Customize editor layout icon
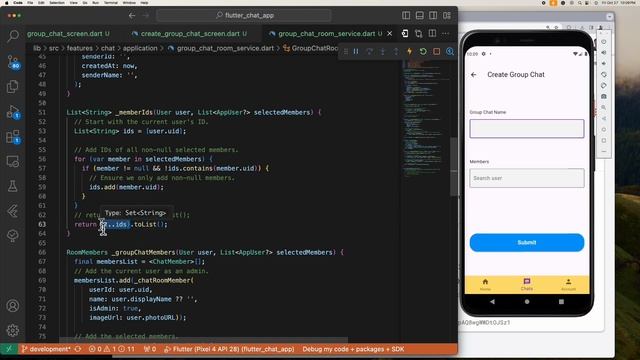640x360 pixels. click(x=447, y=16)
